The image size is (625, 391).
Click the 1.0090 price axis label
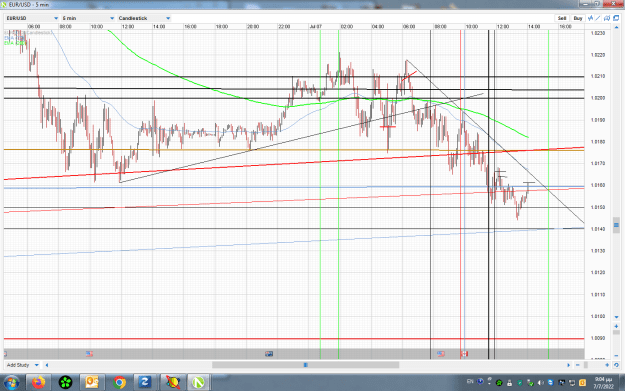point(597,338)
